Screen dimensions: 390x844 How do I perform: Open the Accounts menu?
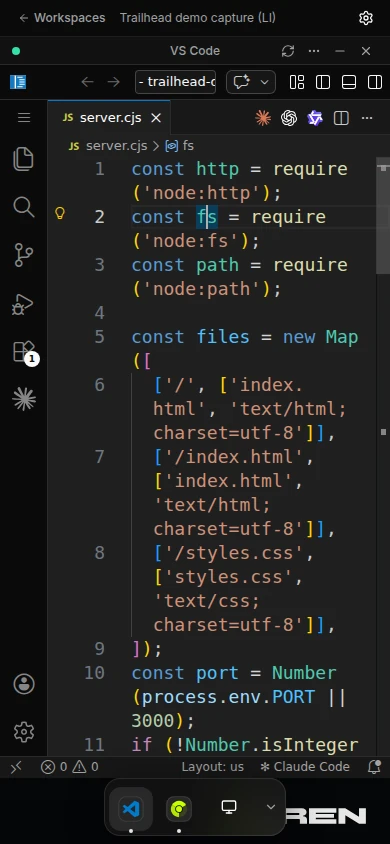click(x=24, y=684)
